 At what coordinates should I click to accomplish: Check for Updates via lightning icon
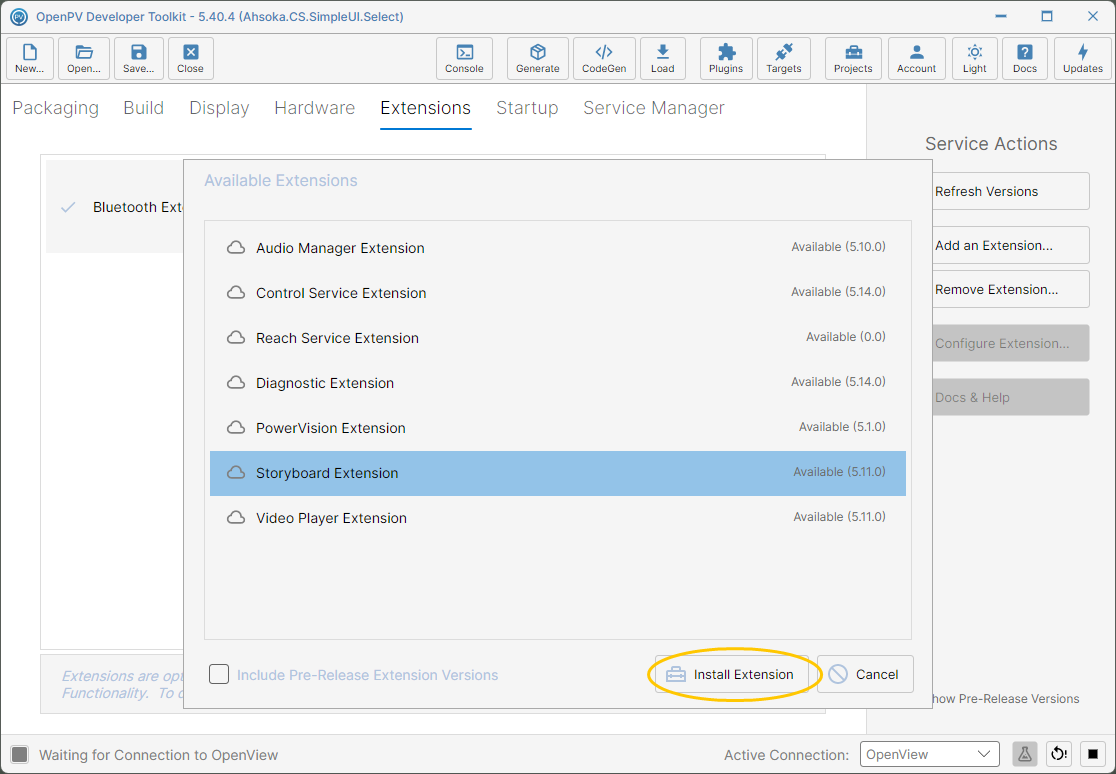pos(1083,58)
